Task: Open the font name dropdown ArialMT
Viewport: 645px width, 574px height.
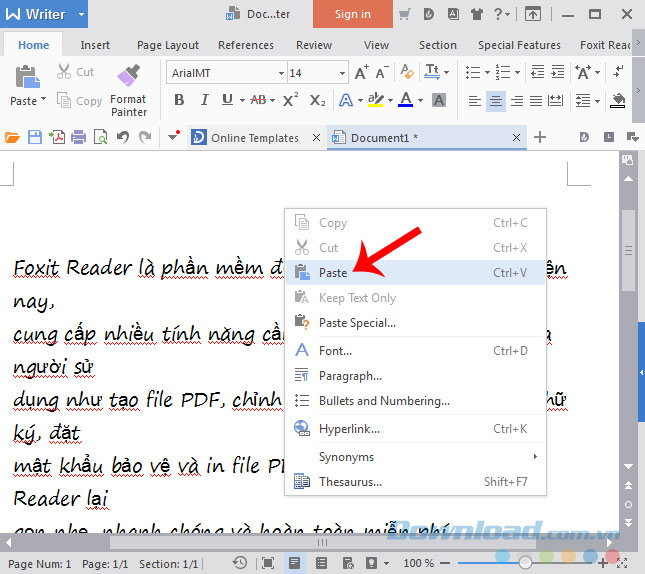Action: 281,73
